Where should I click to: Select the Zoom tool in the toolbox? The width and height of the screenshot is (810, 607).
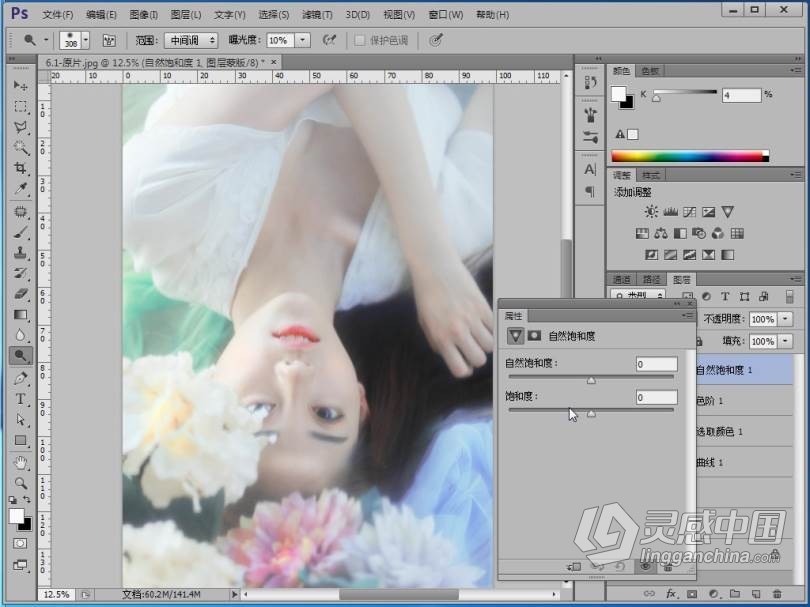[x=20, y=483]
